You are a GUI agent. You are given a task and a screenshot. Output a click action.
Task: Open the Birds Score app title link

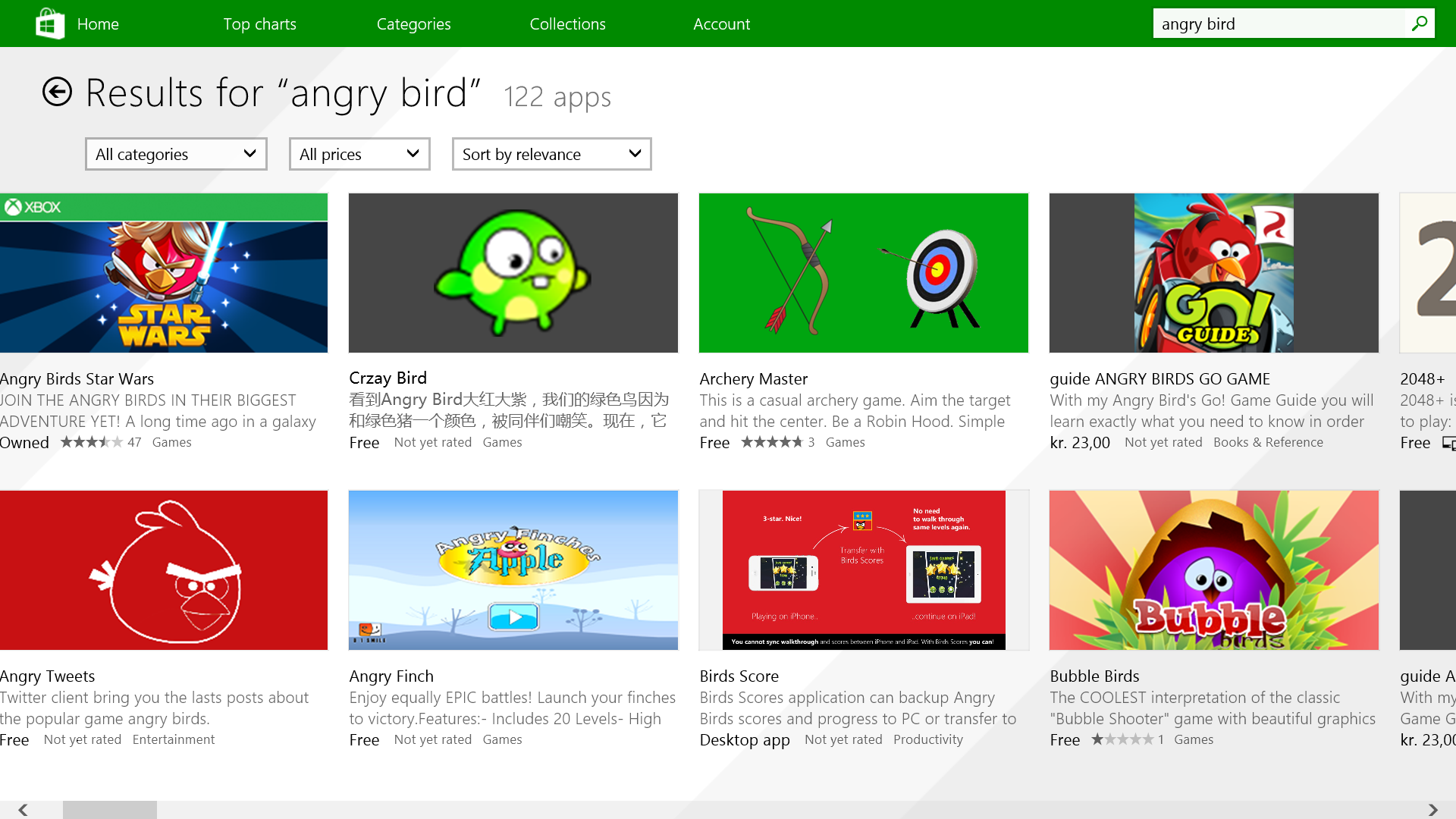(739, 676)
